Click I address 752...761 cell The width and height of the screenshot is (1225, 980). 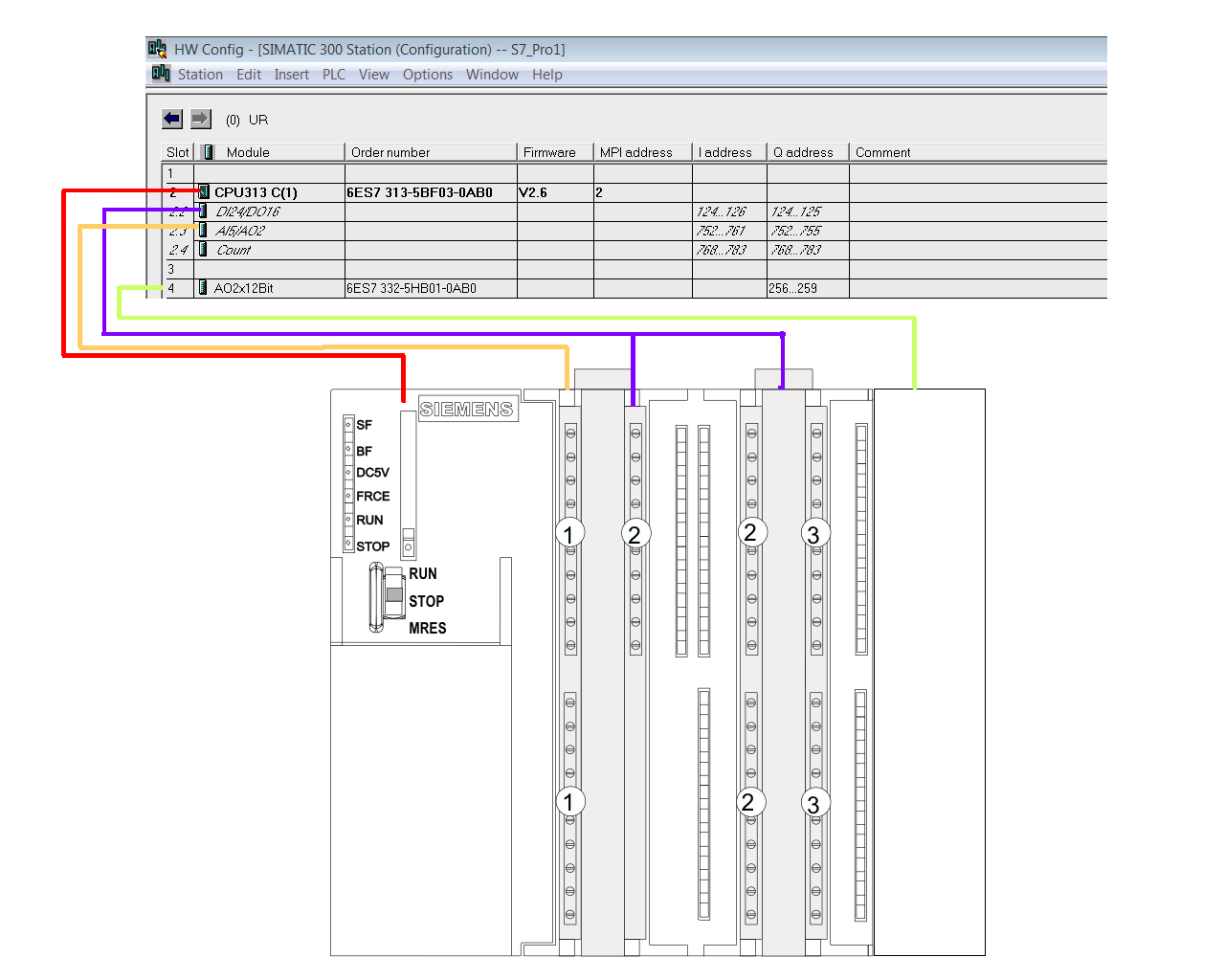[x=729, y=231]
